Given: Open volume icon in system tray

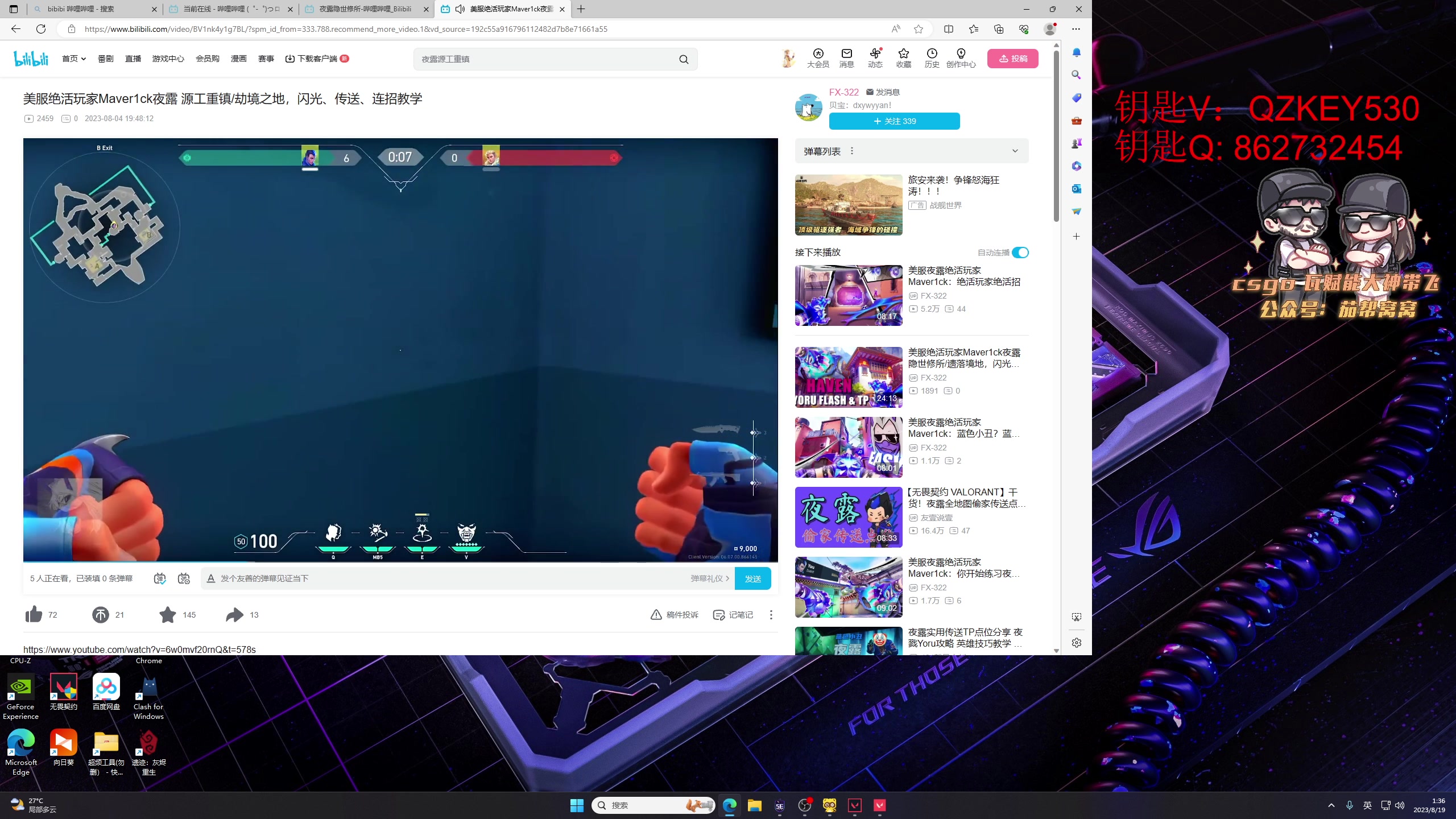Looking at the screenshot, I should tap(1400, 805).
